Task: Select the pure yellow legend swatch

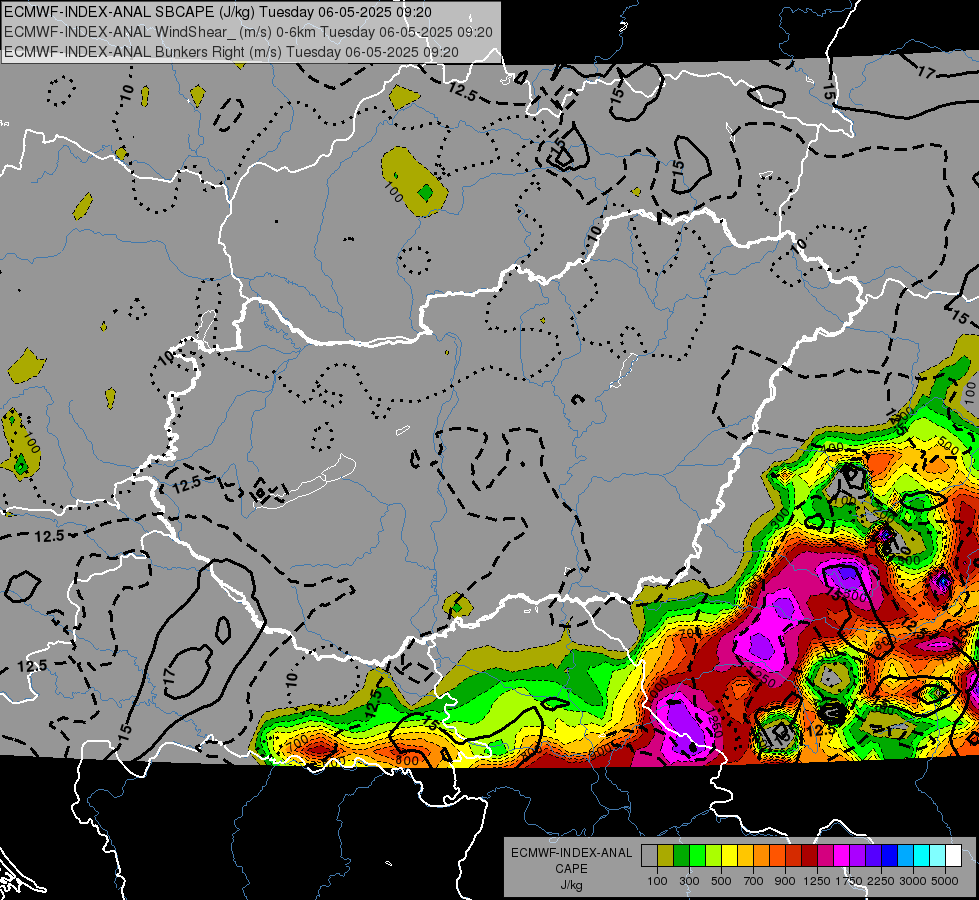Action: (729, 856)
